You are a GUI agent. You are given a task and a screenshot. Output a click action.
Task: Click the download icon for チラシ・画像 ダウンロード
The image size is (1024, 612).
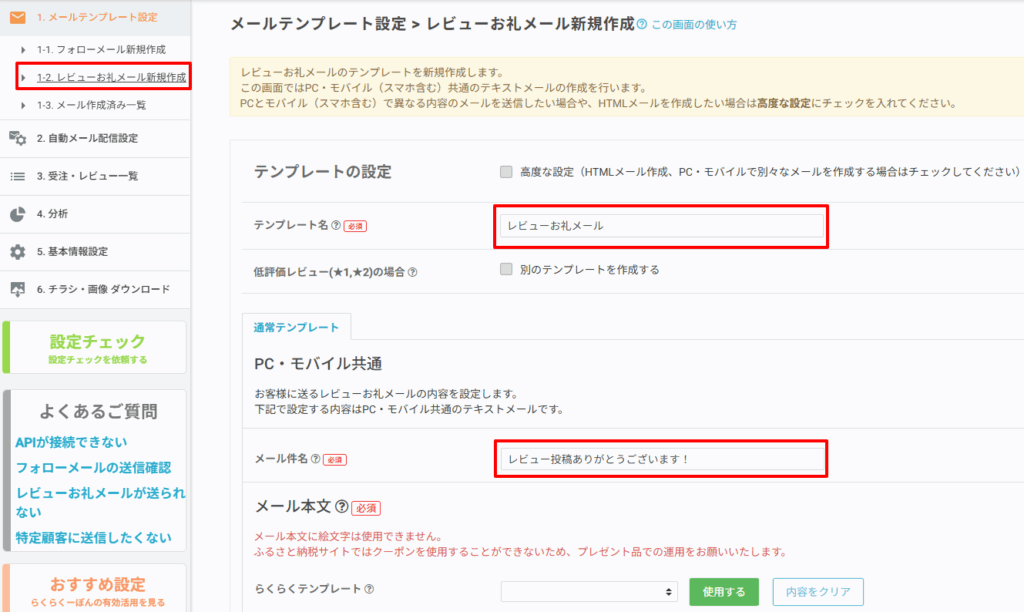17,290
